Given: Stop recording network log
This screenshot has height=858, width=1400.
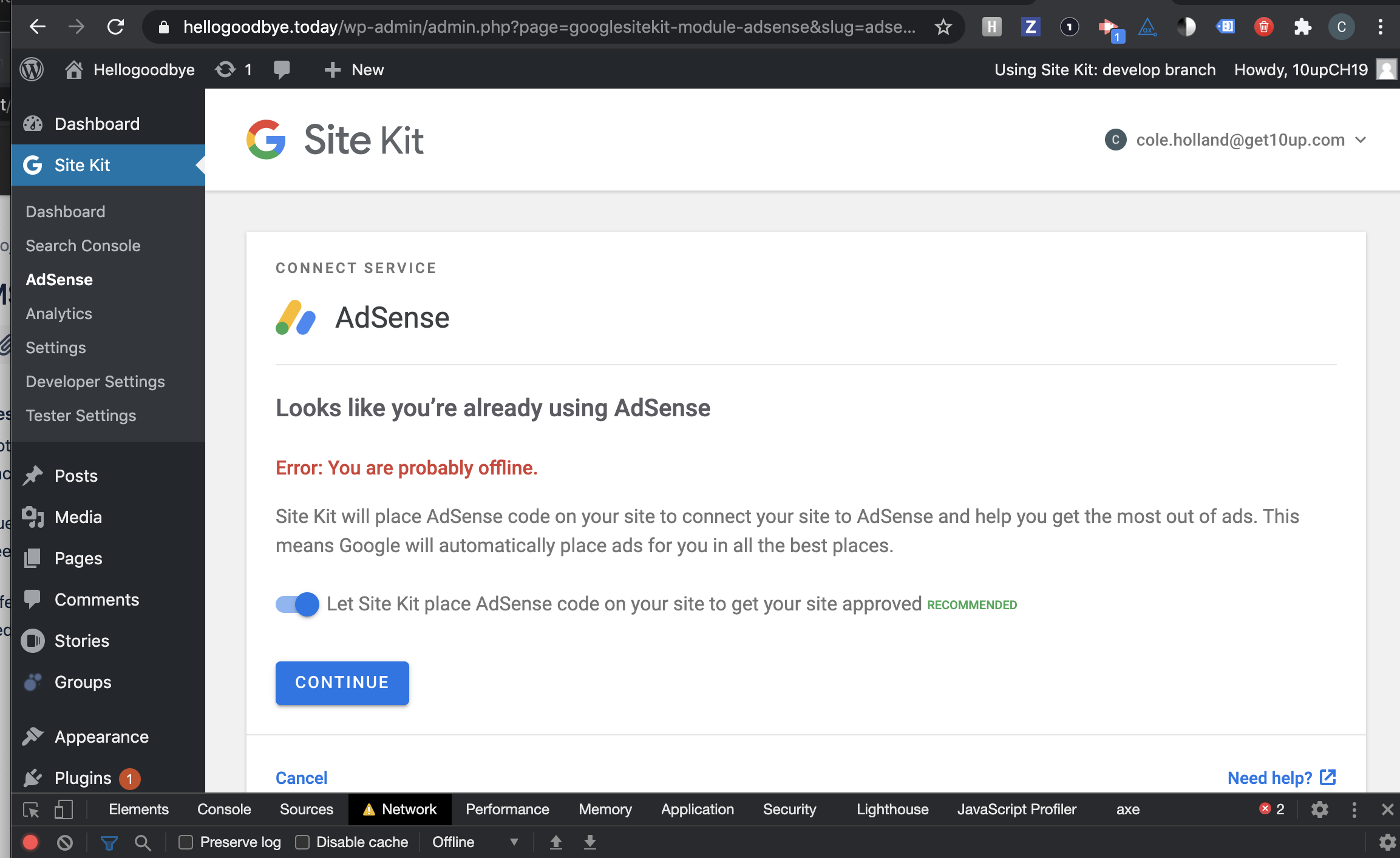Looking at the screenshot, I should 30,842.
